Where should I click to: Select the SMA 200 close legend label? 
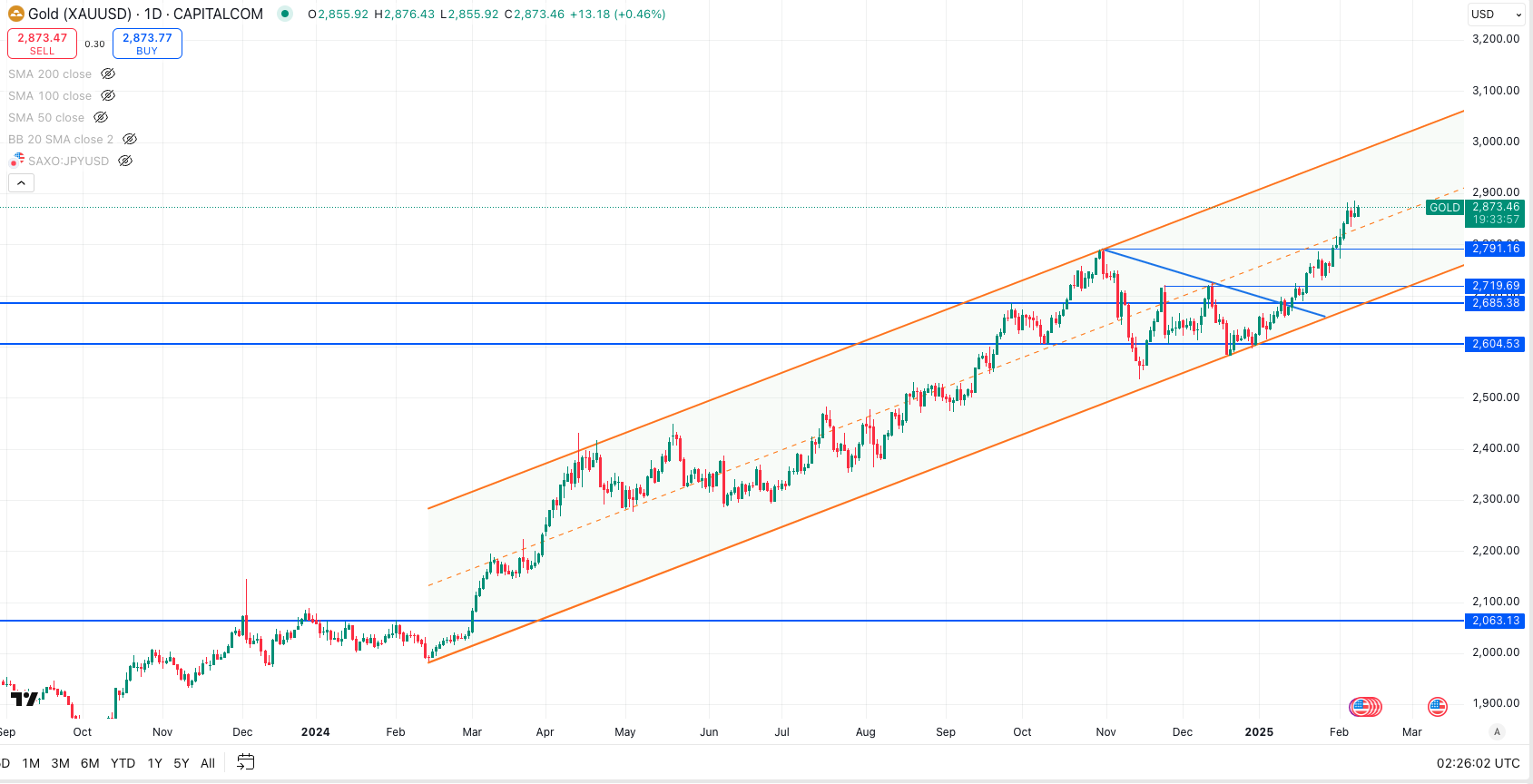coord(50,74)
